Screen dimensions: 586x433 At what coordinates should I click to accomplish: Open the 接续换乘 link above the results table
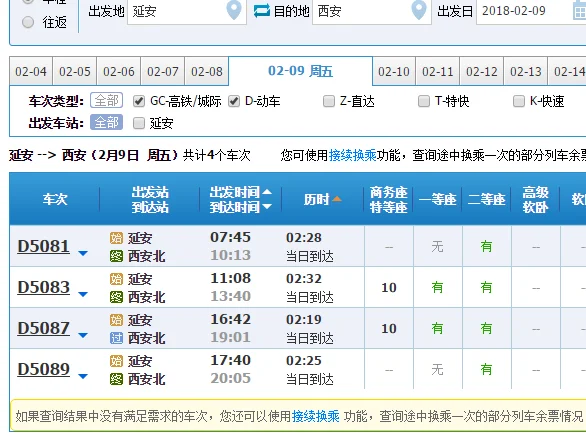pyautogui.click(x=352, y=155)
